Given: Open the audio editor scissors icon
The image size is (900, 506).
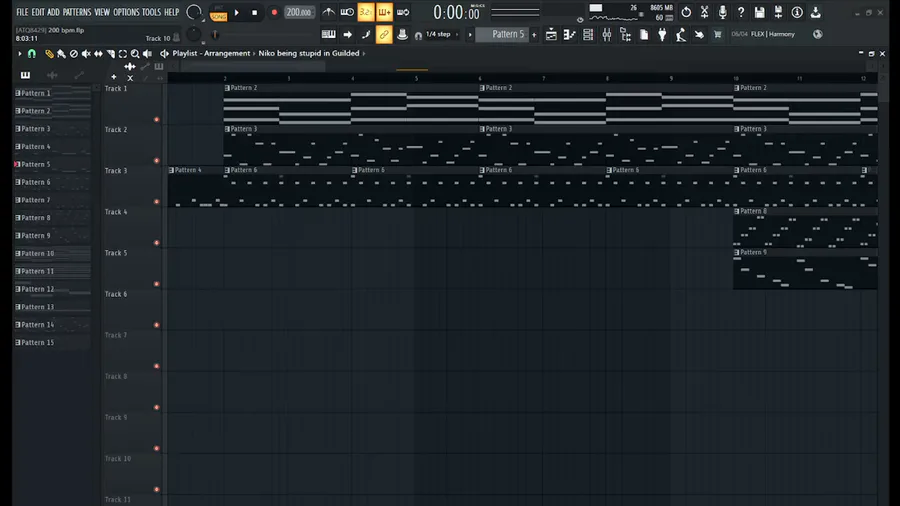Looking at the screenshot, I should click(x=704, y=12).
